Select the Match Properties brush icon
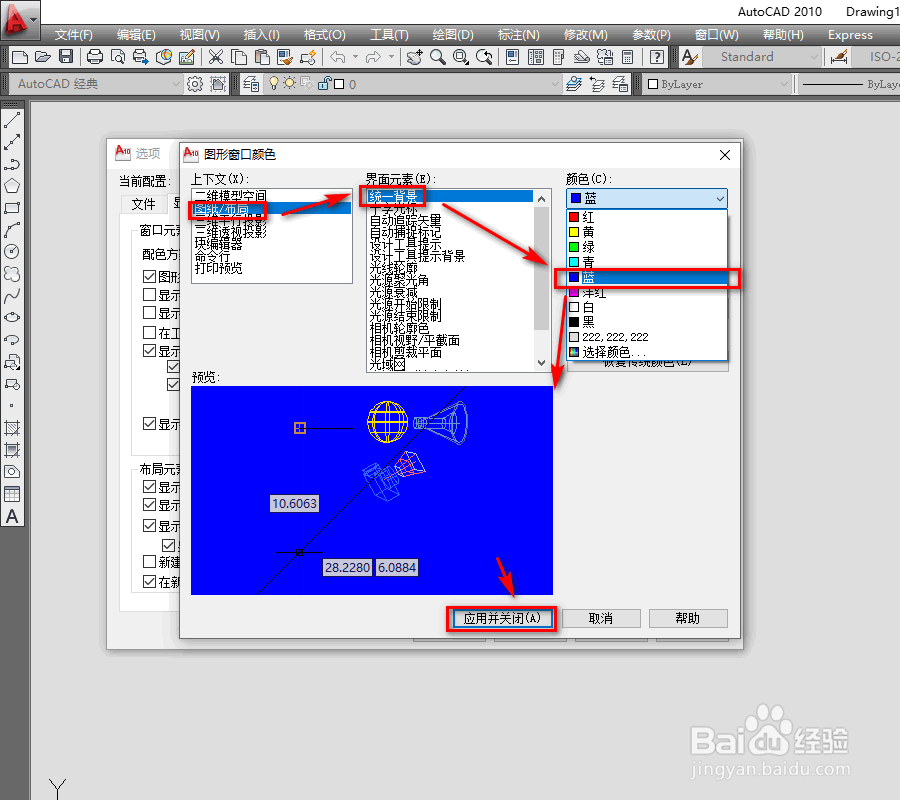The image size is (900, 800). [285, 57]
